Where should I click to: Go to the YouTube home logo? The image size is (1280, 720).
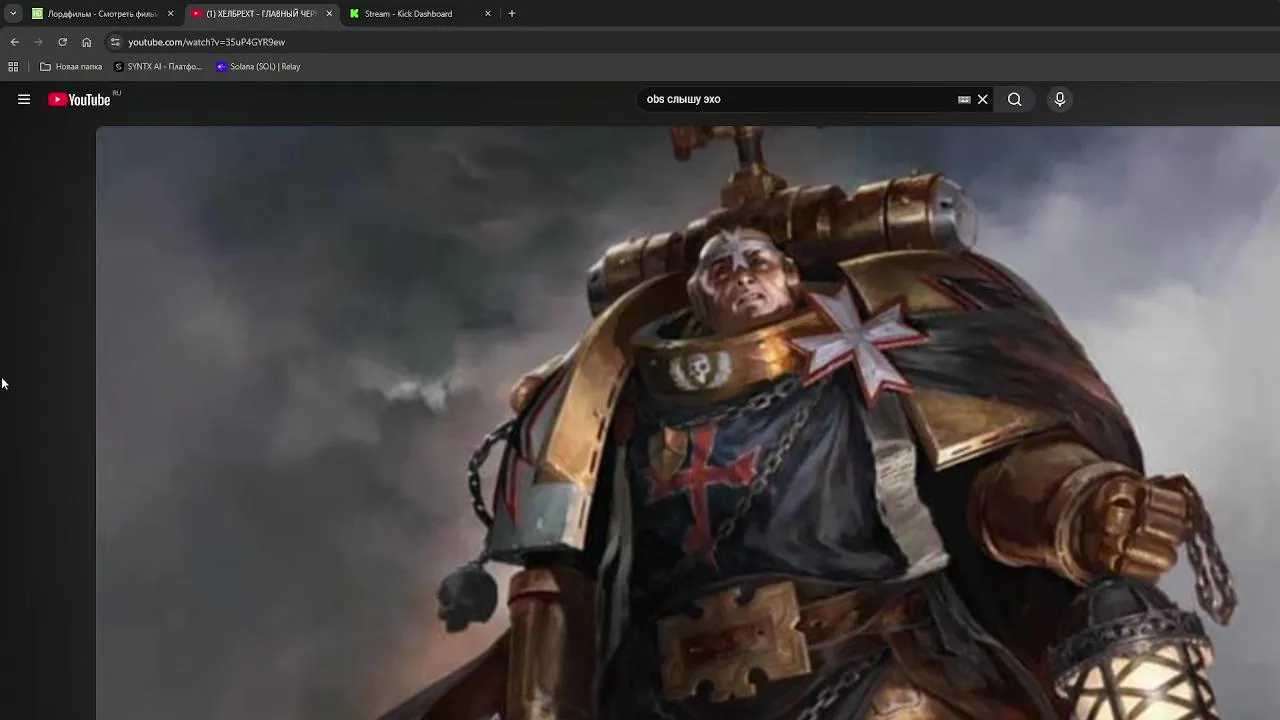[x=79, y=99]
